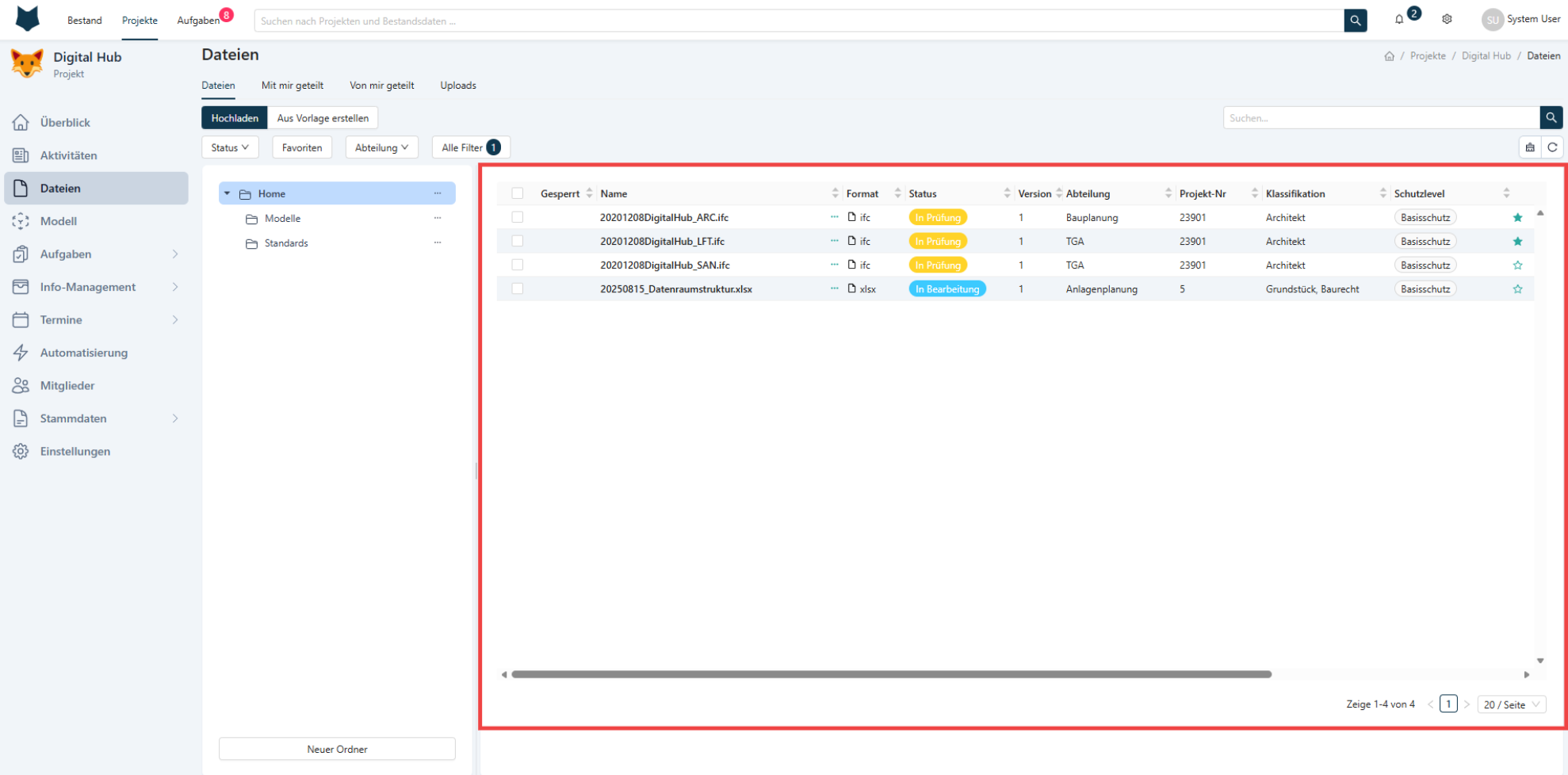Switch to the Von mir geteilt tab
The image size is (1568, 775).
pos(382,86)
